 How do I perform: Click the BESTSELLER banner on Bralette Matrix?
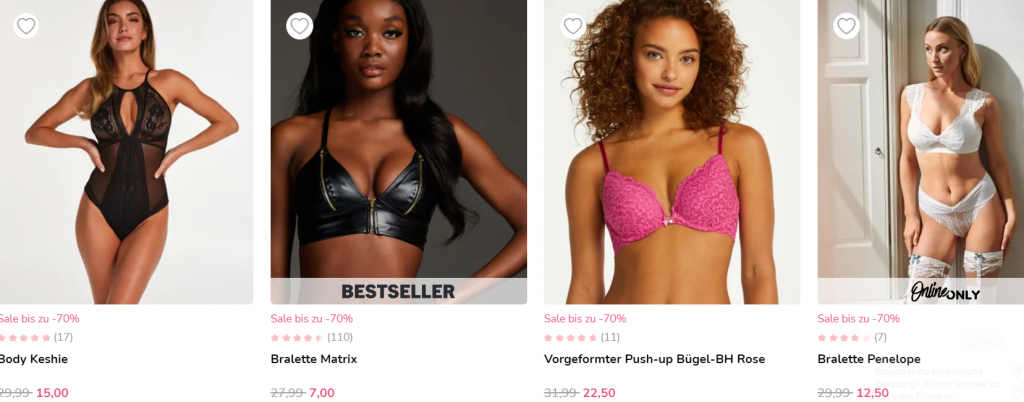point(398,291)
